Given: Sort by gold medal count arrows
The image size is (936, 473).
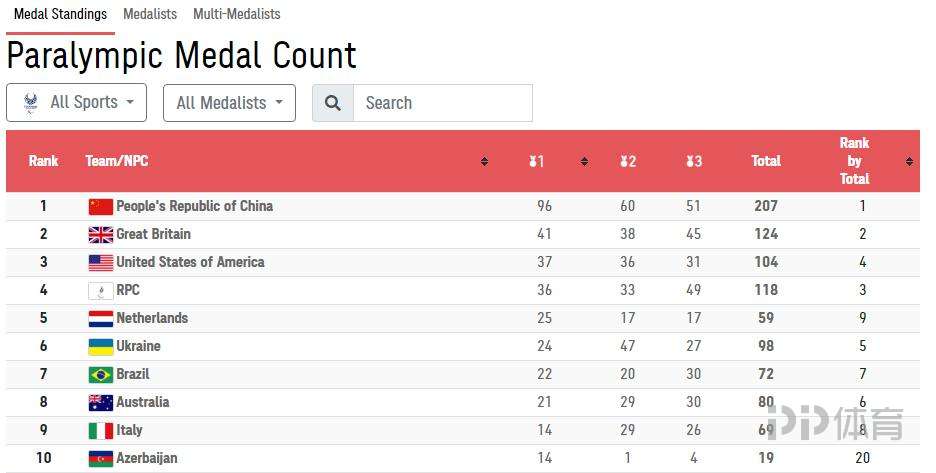Looking at the screenshot, I should click(584, 161).
